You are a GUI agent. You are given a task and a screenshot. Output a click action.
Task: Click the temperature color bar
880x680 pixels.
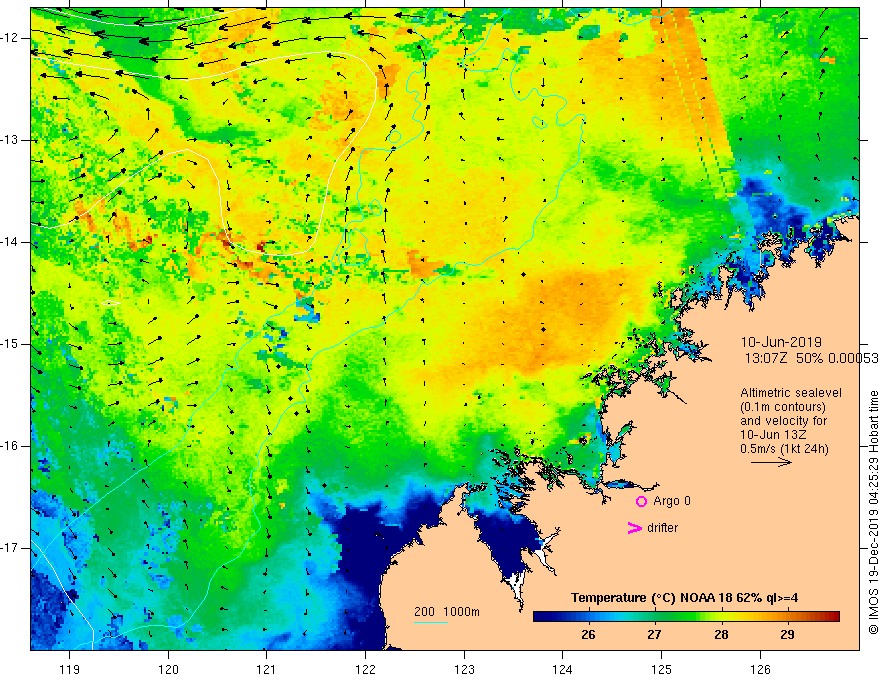pos(686,617)
